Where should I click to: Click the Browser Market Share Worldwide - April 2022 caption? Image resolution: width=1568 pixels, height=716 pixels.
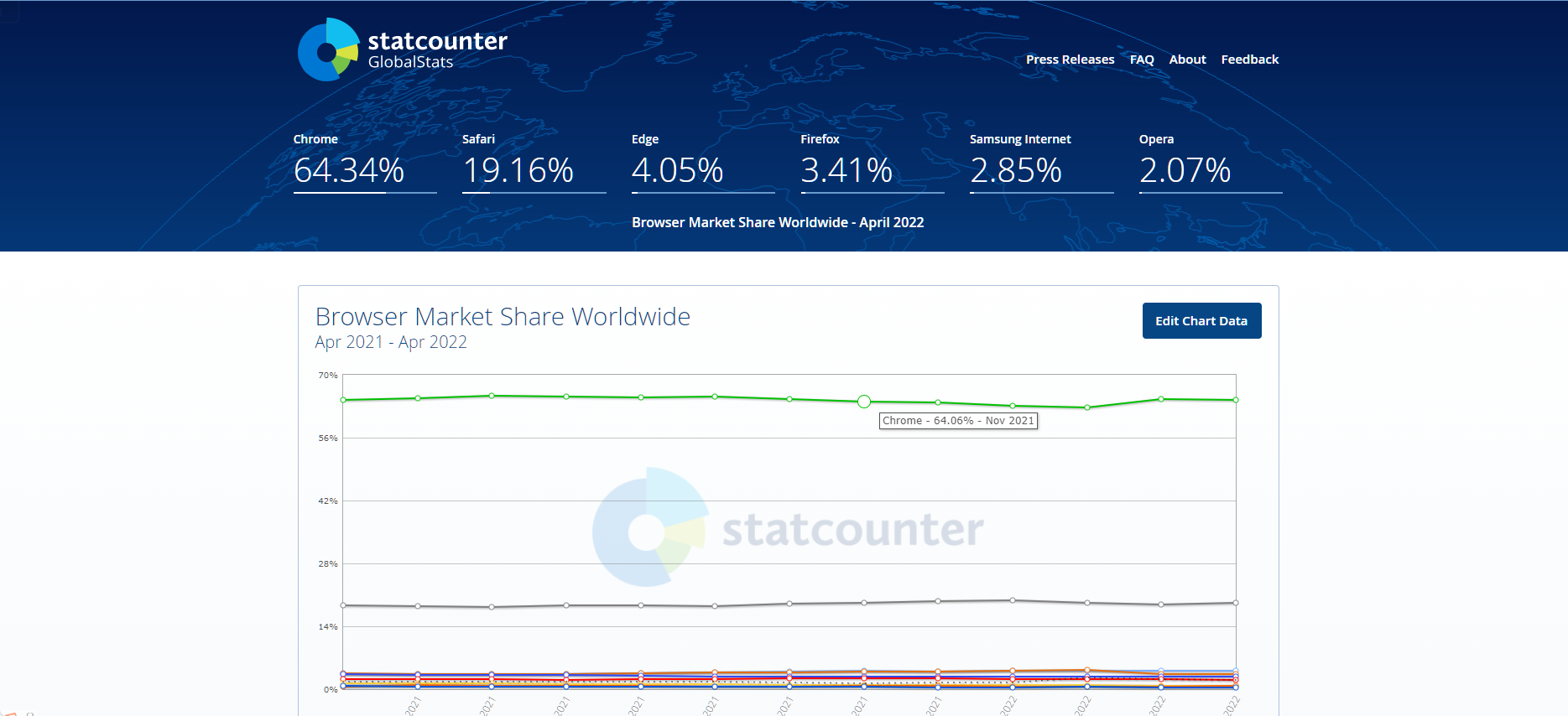tap(778, 222)
